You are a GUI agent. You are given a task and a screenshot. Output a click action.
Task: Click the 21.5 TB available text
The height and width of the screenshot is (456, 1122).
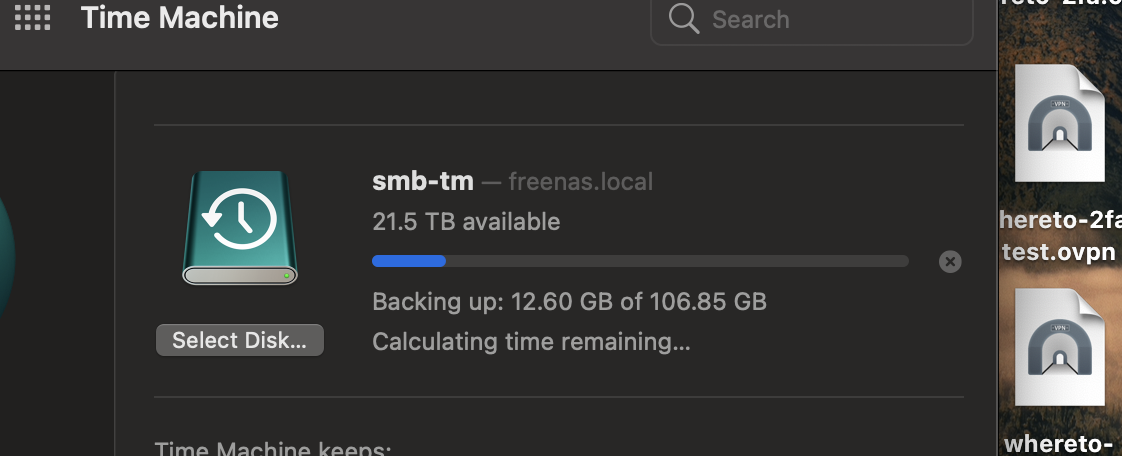point(466,222)
